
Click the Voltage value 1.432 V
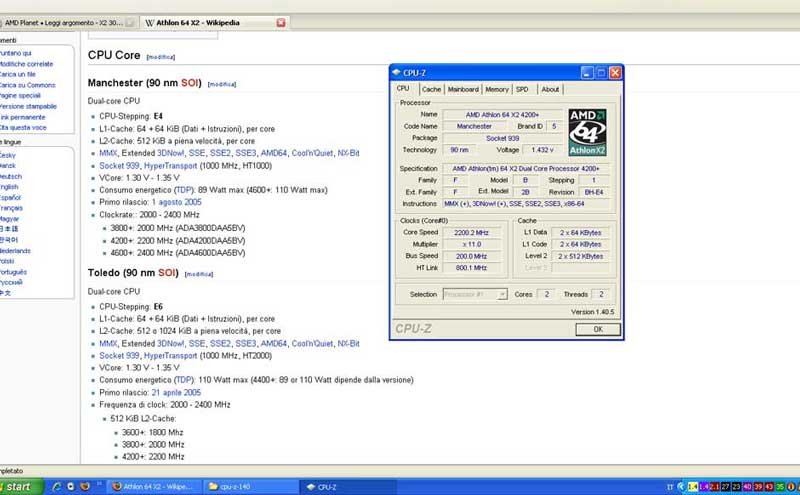(542, 150)
